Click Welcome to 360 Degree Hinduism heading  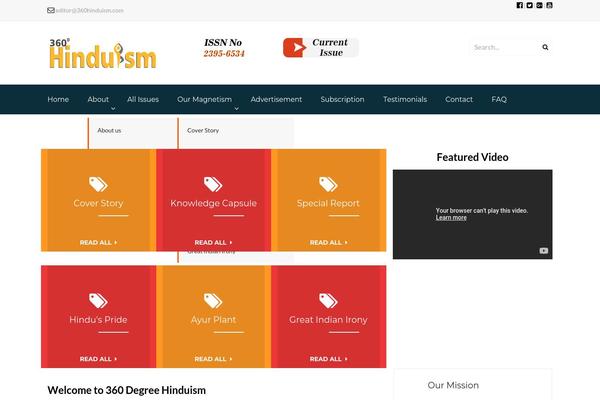[x=127, y=390]
